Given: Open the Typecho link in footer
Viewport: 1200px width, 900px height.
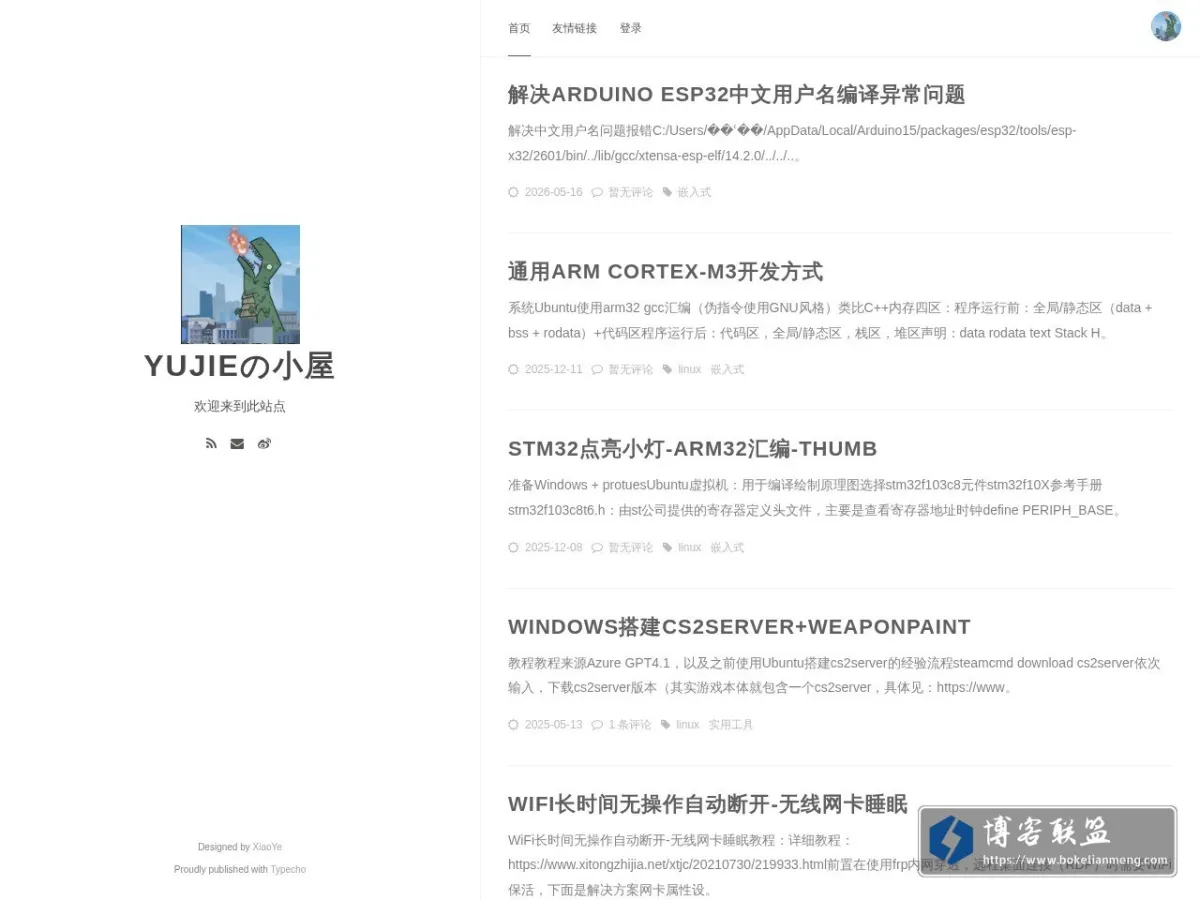Looking at the screenshot, I should (x=288, y=869).
